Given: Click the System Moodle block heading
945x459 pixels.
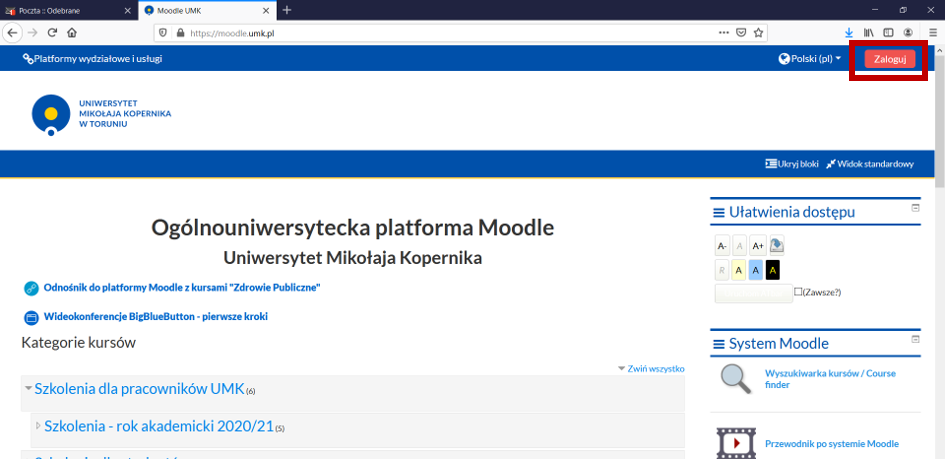Looking at the screenshot, I should pos(779,343).
